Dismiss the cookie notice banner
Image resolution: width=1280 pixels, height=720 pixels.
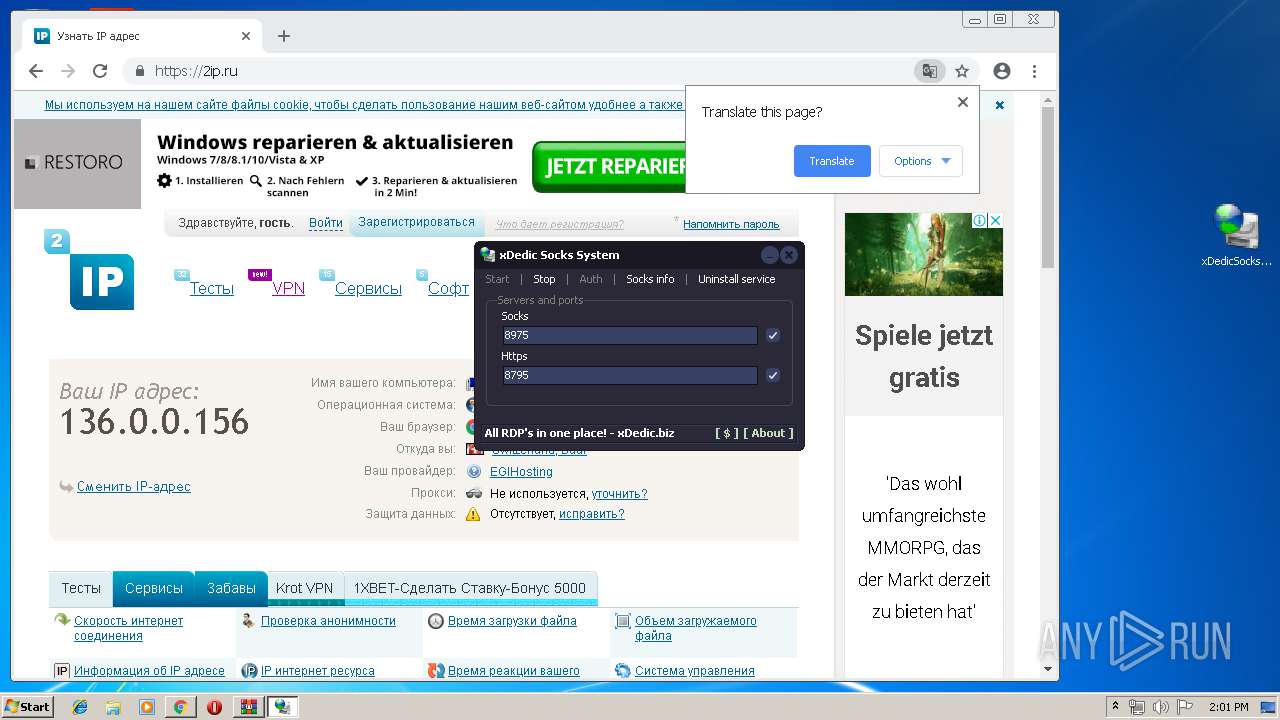[x=999, y=105]
